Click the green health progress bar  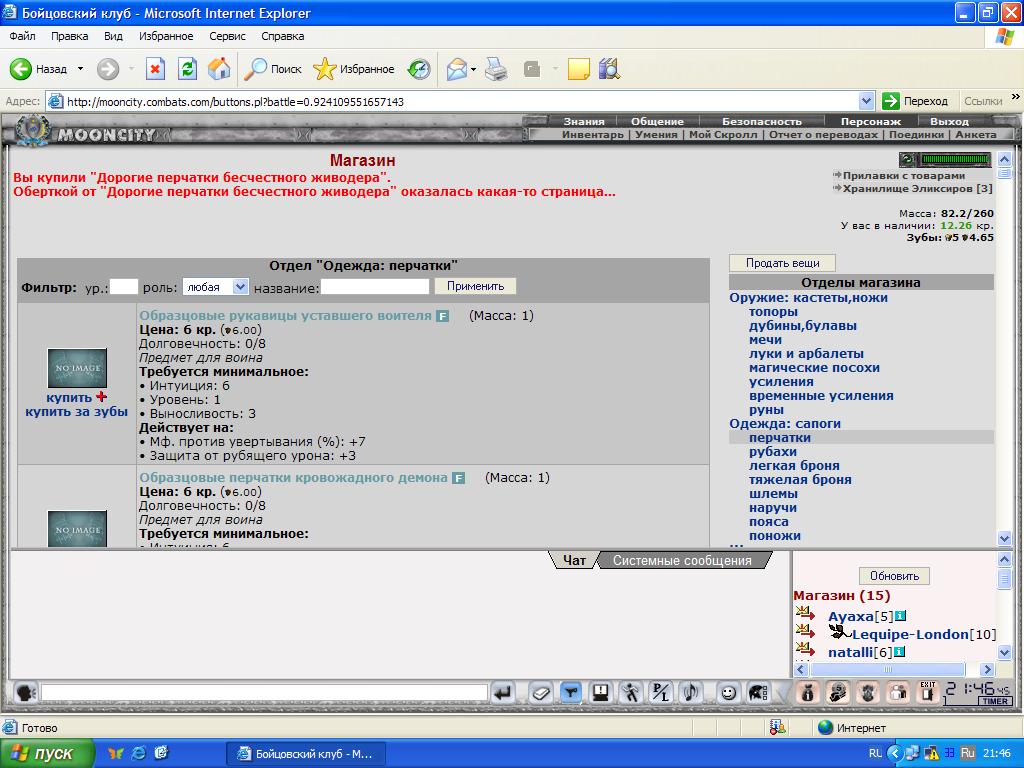[955, 159]
